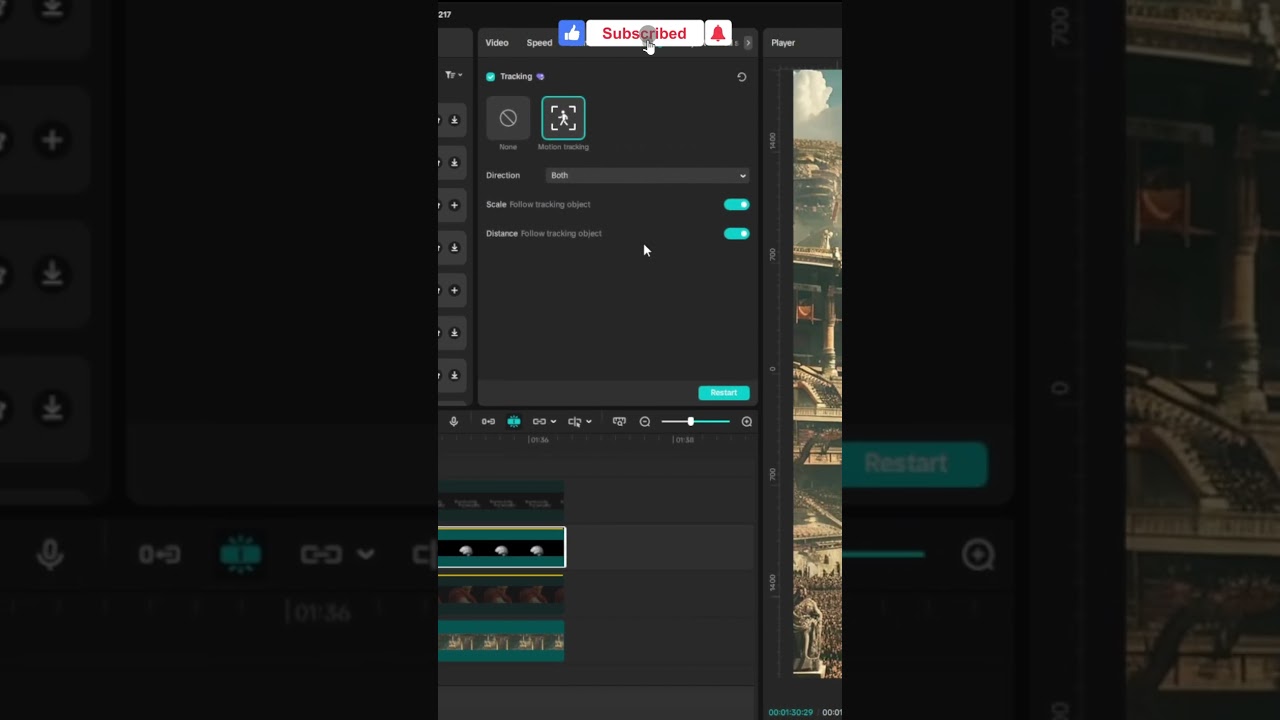
Task: Open the sort filter icon in media panel
Action: point(453,75)
